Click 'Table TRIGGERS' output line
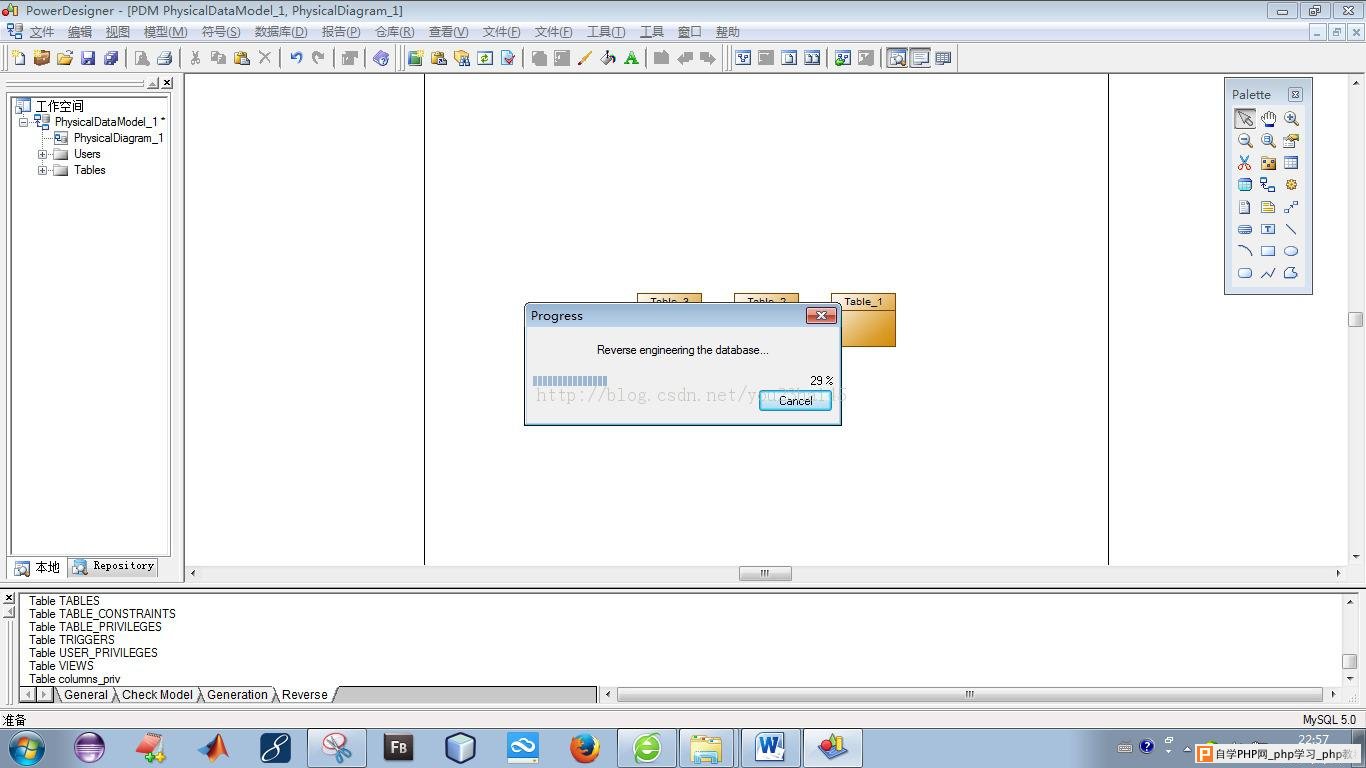 point(72,640)
